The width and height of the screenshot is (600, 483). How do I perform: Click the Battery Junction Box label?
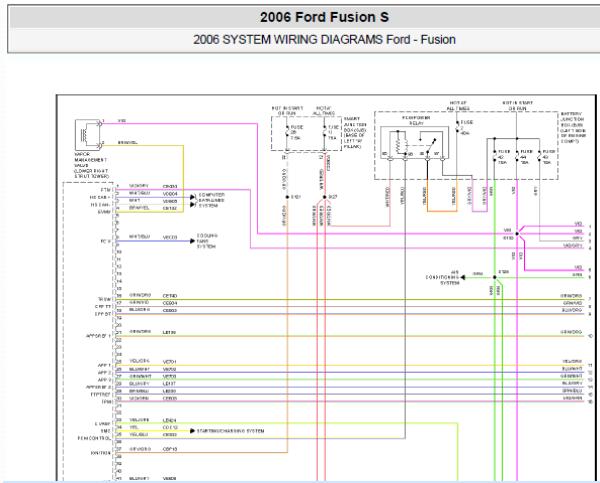(573, 128)
